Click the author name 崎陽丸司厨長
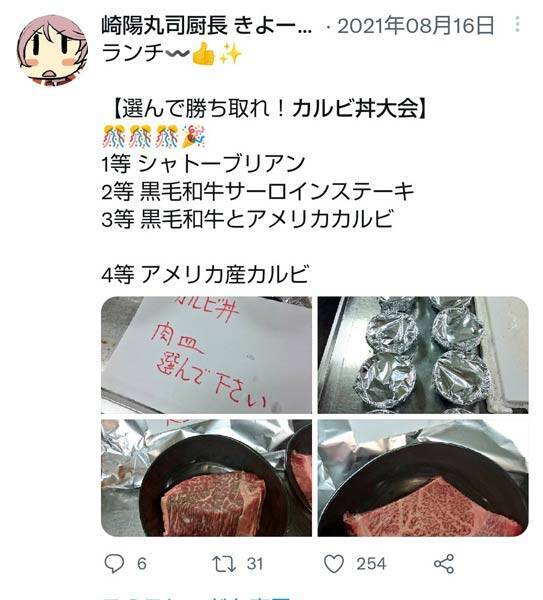543x600 pixels. tap(165, 26)
